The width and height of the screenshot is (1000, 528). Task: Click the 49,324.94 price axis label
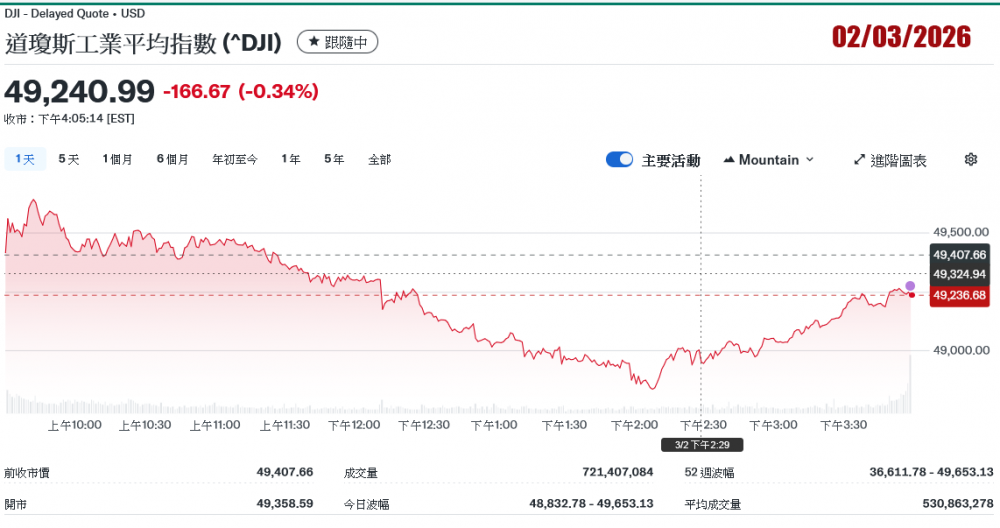(x=960, y=274)
